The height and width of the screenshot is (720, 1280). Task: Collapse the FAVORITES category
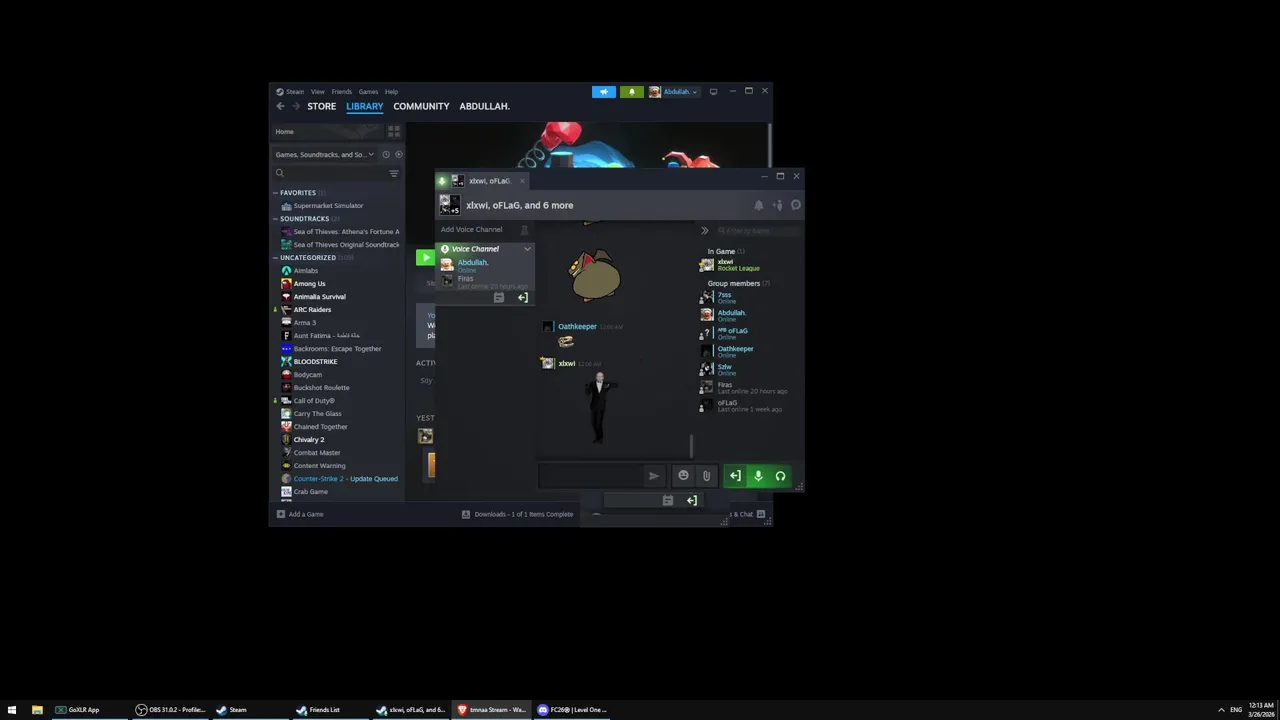[x=275, y=192]
